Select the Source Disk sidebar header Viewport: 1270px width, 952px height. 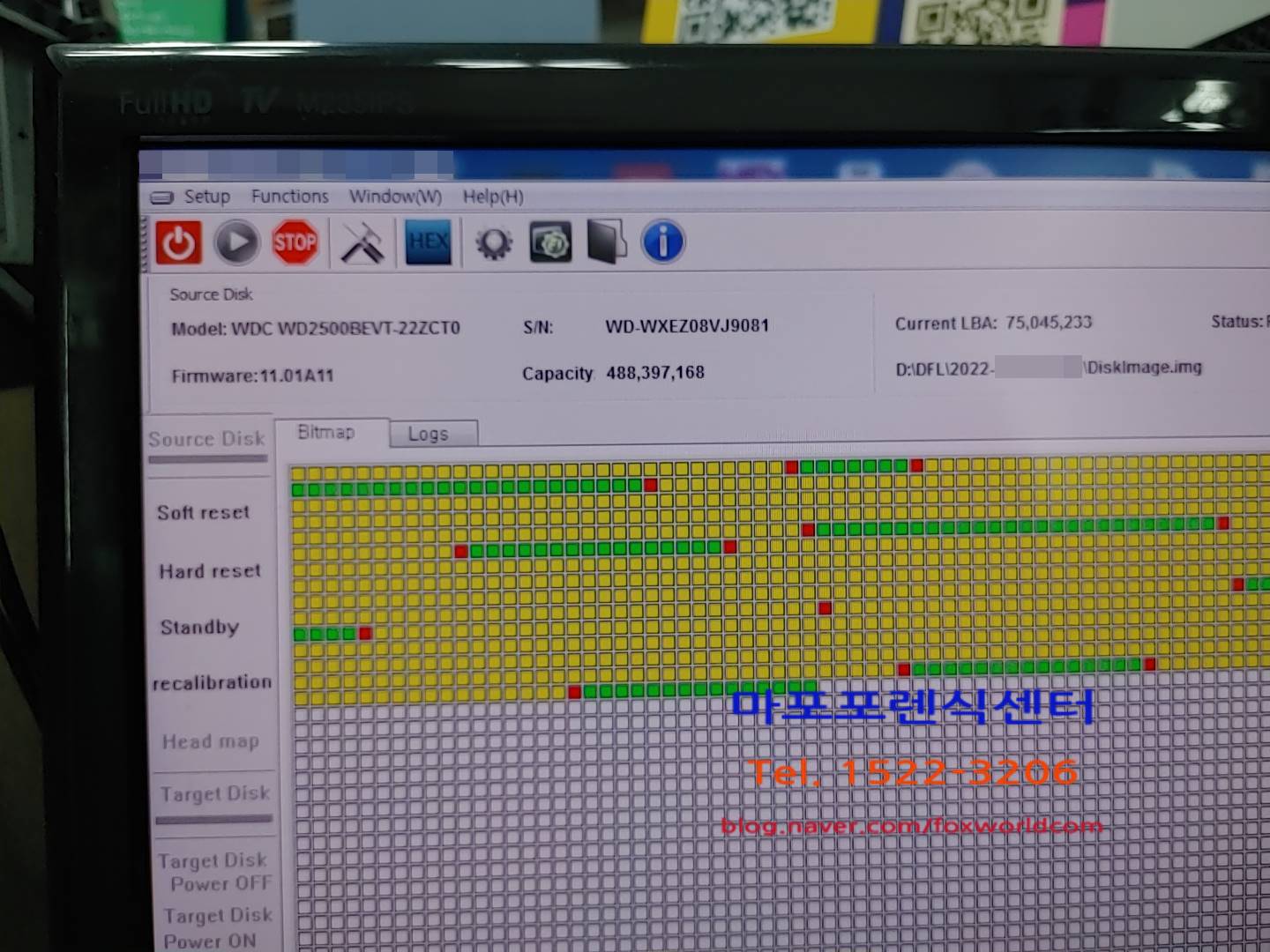pos(207,439)
